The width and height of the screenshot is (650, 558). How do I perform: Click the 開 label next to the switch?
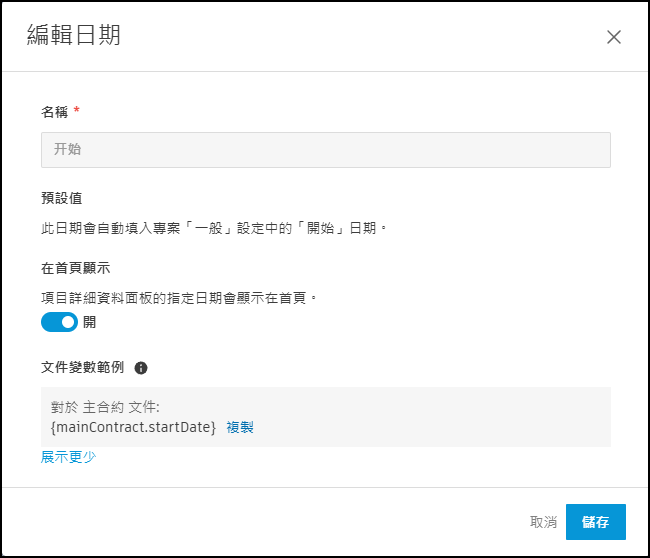(x=90, y=322)
